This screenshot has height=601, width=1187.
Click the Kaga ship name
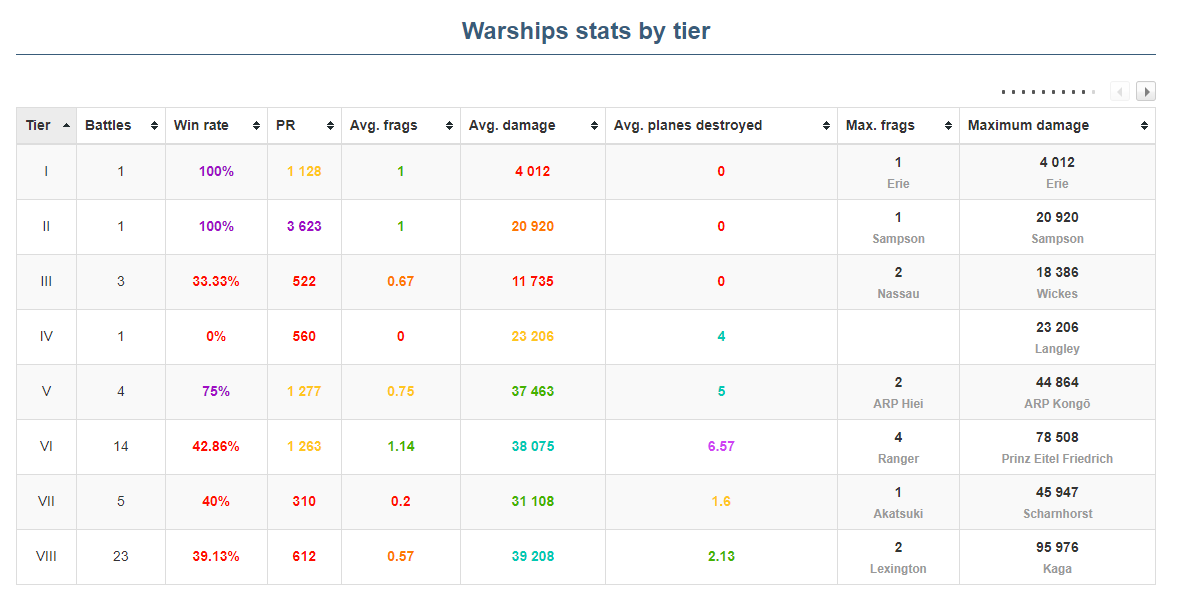[x=1056, y=569]
